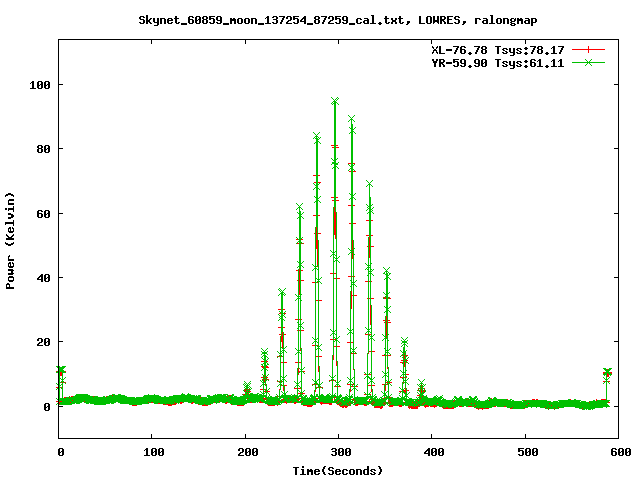Click the x-axis tick label 500
Viewport: 640px width, 480px height.
tap(527, 452)
